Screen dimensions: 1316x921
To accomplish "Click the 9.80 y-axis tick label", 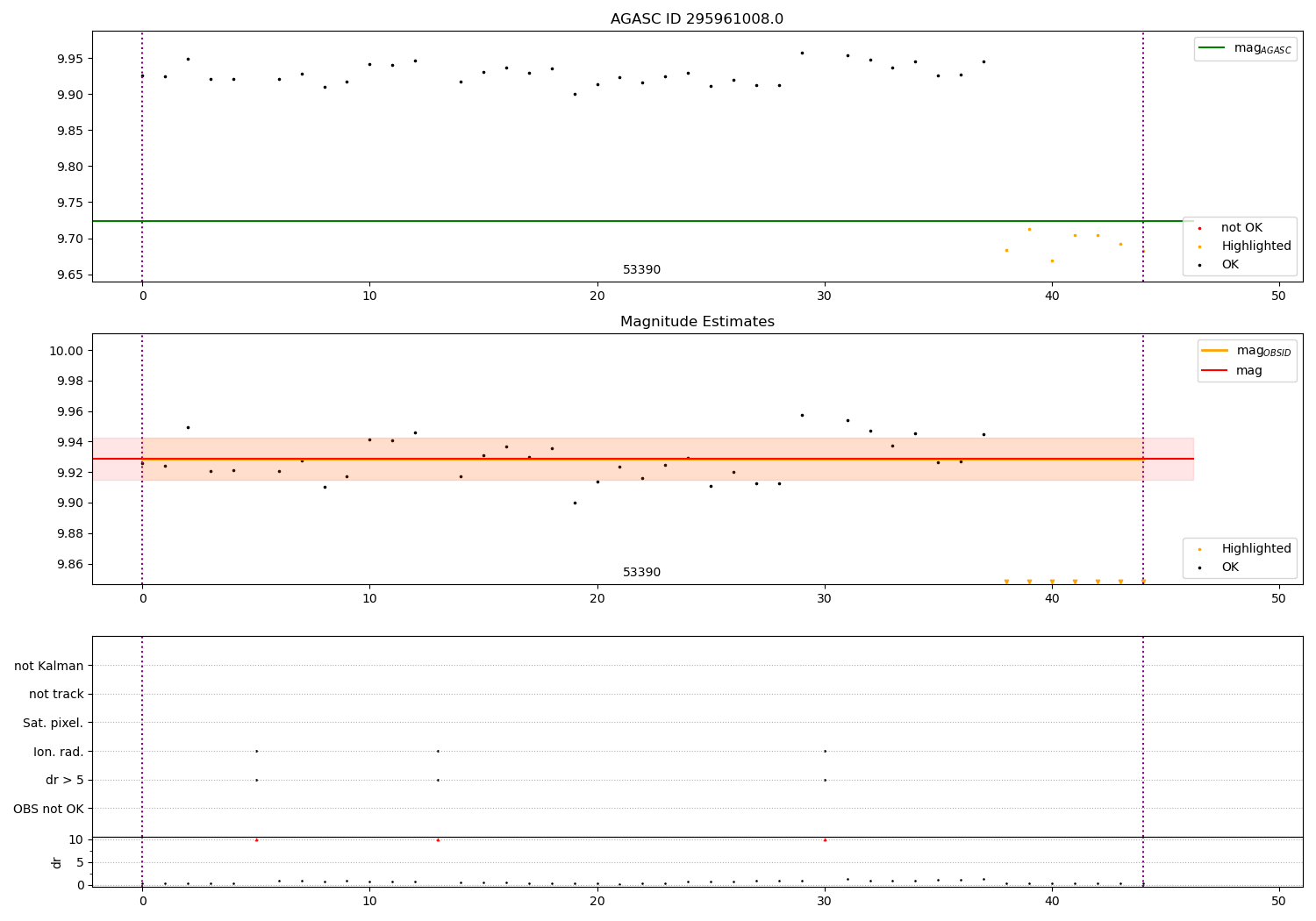I will pyautogui.click(x=70, y=167).
